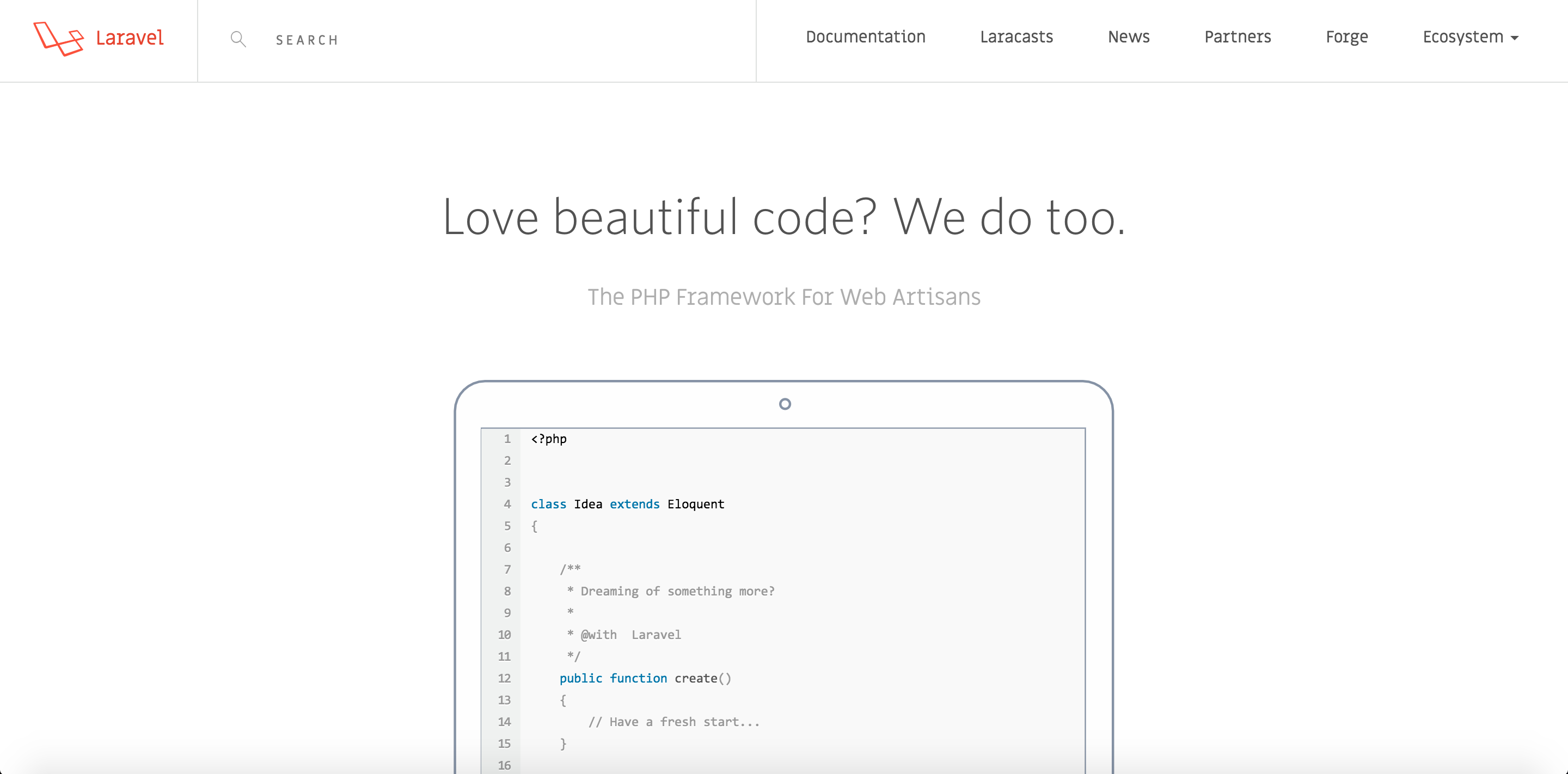Click the '/**' comment opener on line 7
This screenshot has height=774, width=1568.
click(x=569, y=569)
